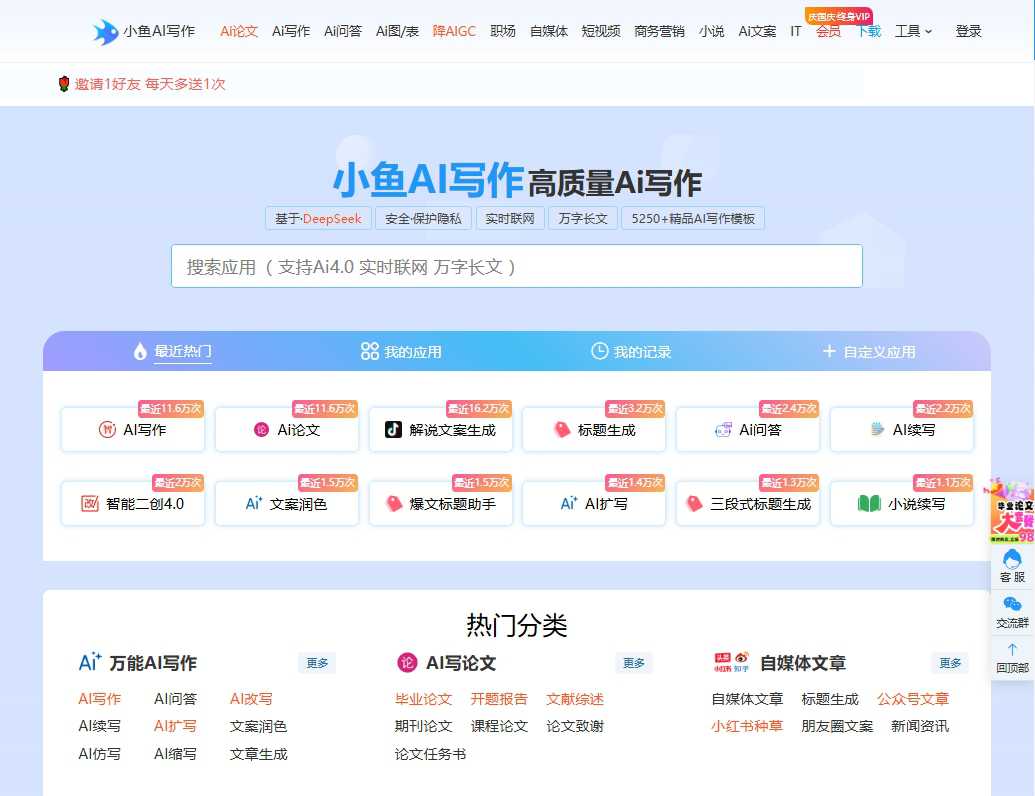Switch to the 我的记录 tab

633,351
